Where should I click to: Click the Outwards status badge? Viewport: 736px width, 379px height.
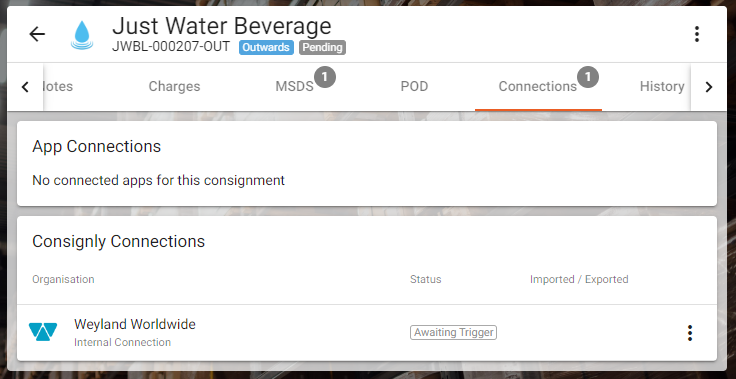266,47
